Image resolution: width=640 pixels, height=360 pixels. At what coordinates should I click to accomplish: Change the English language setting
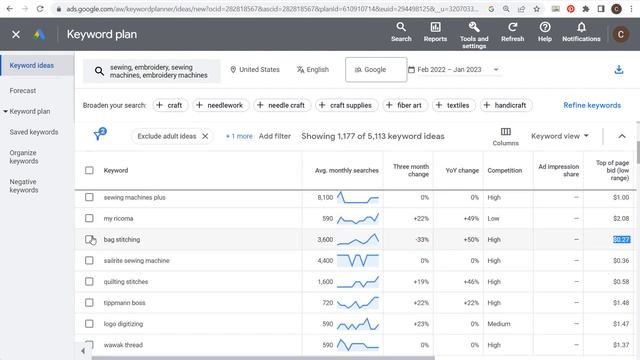(x=313, y=70)
